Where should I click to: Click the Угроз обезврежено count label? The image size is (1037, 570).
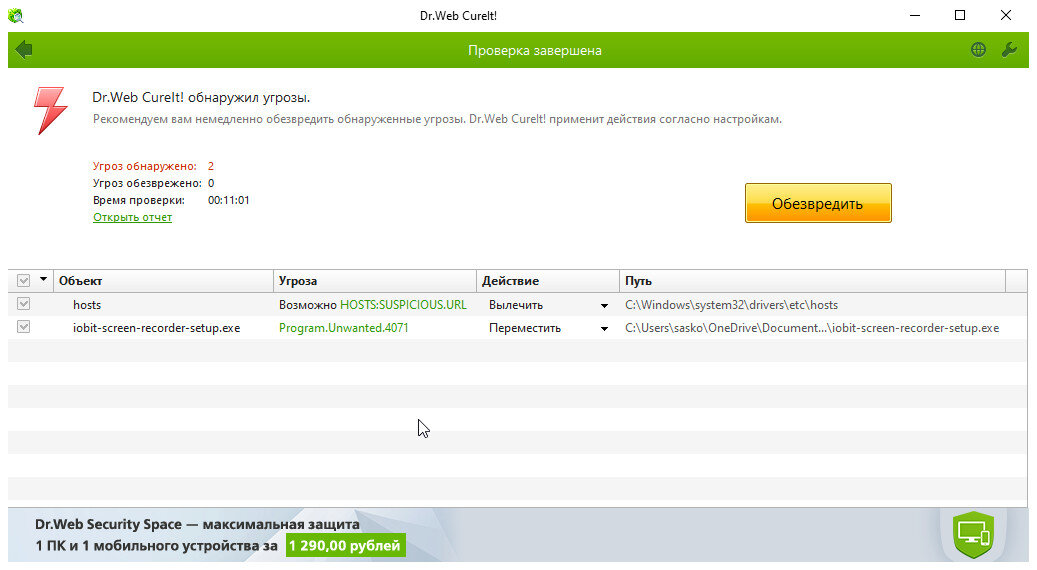pyautogui.click(x=147, y=183)
